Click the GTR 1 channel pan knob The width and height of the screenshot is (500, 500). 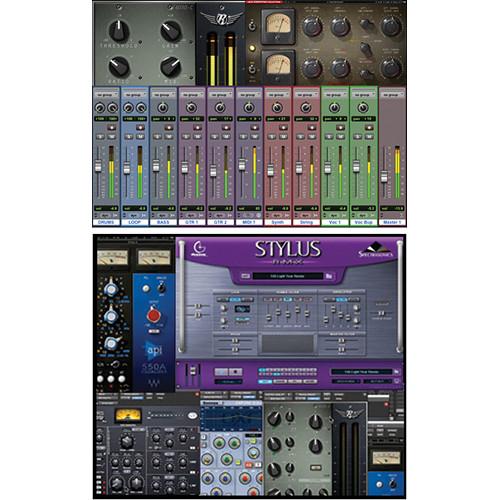click(x=191, y=108)
